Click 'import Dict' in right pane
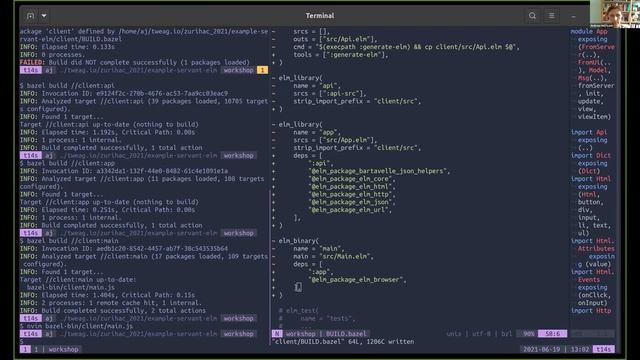640x360 pixels. coord(591,156)
